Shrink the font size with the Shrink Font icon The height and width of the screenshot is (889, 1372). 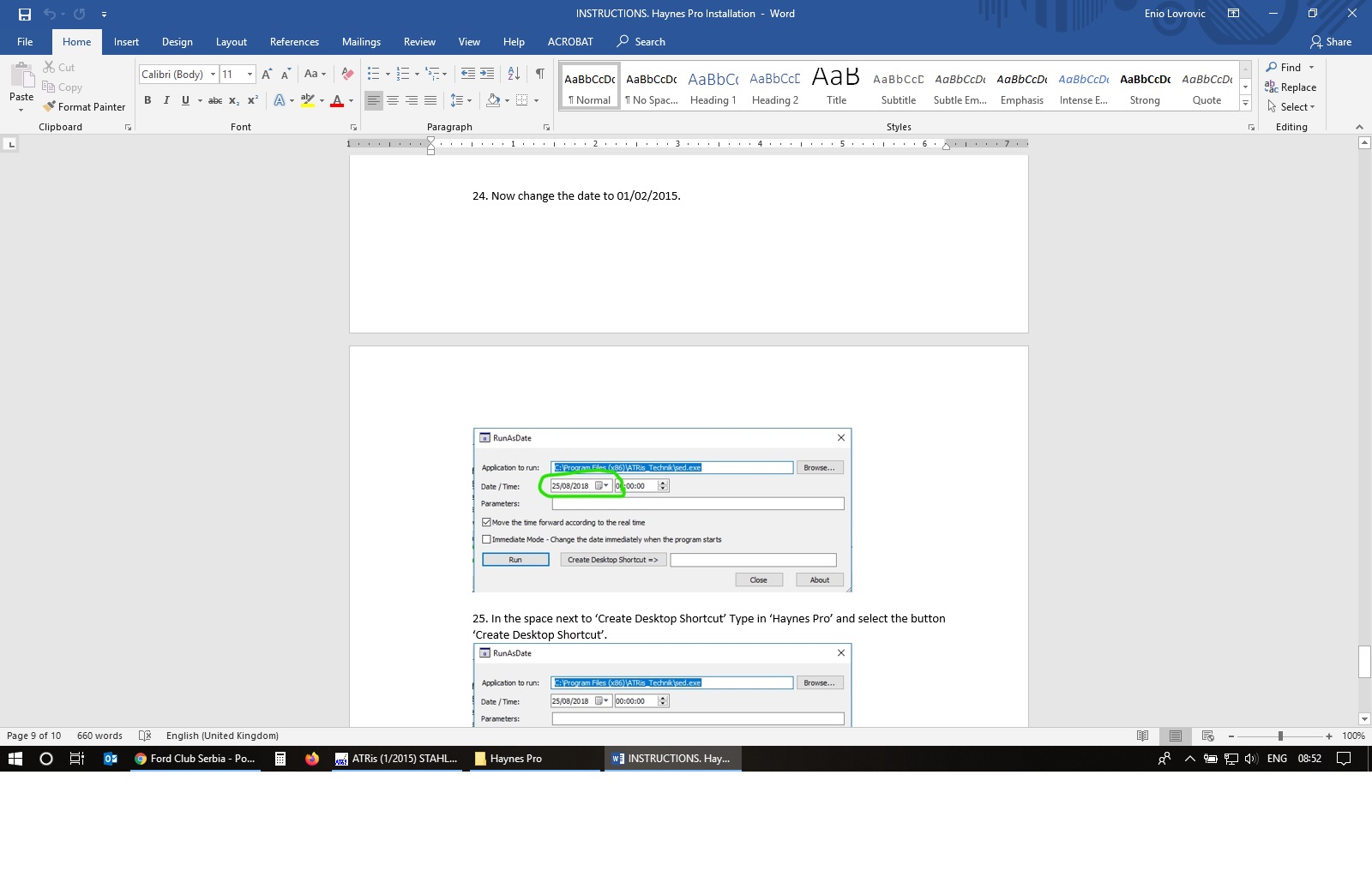coord(286,75)
